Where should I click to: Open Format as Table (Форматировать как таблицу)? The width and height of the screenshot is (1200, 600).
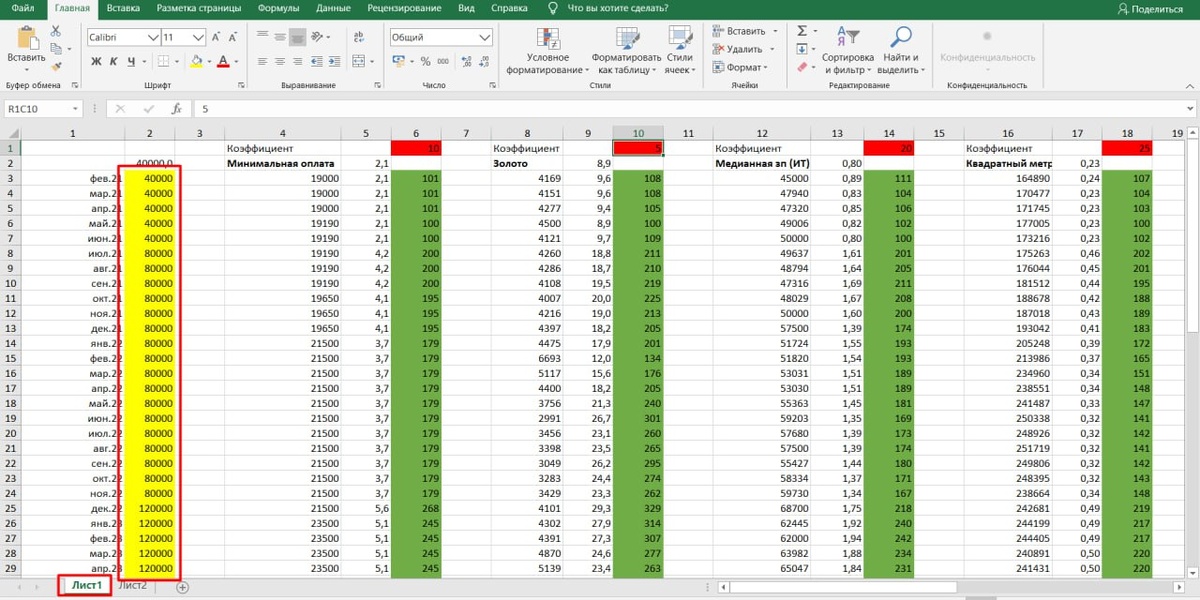[x=627, y=51]
